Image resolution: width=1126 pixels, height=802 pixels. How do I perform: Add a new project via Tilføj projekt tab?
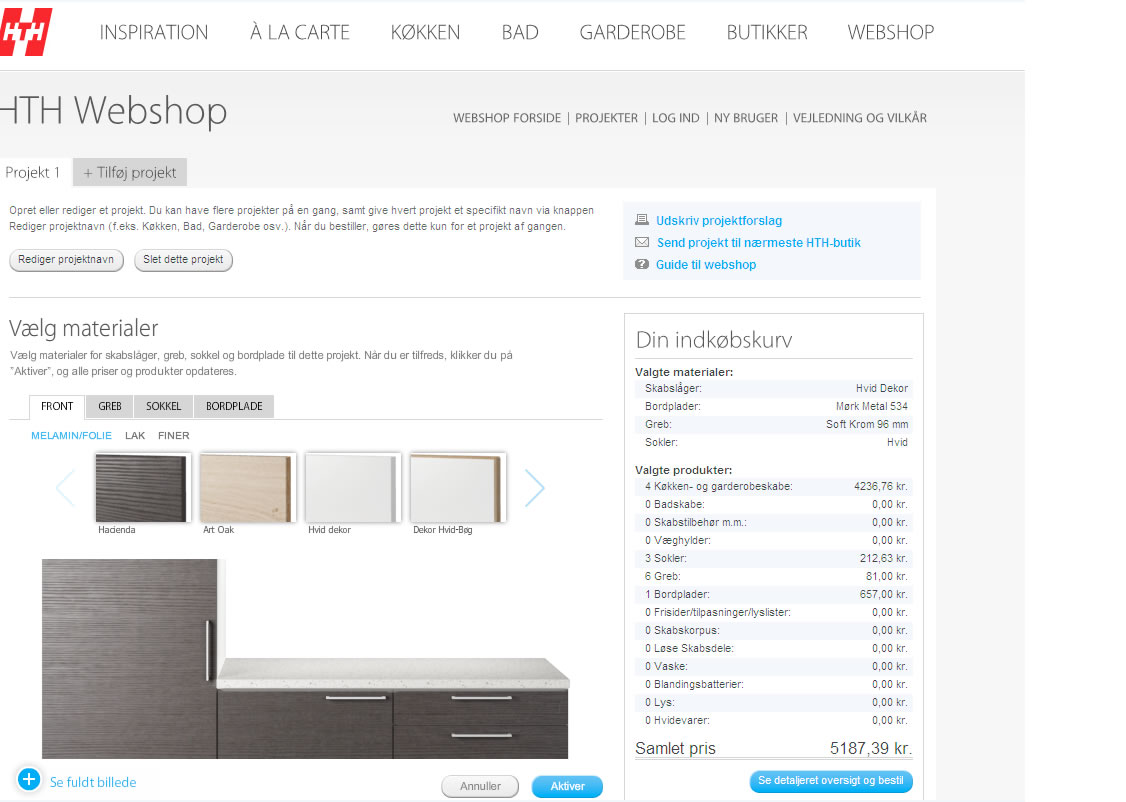click(x=130, y=173)
